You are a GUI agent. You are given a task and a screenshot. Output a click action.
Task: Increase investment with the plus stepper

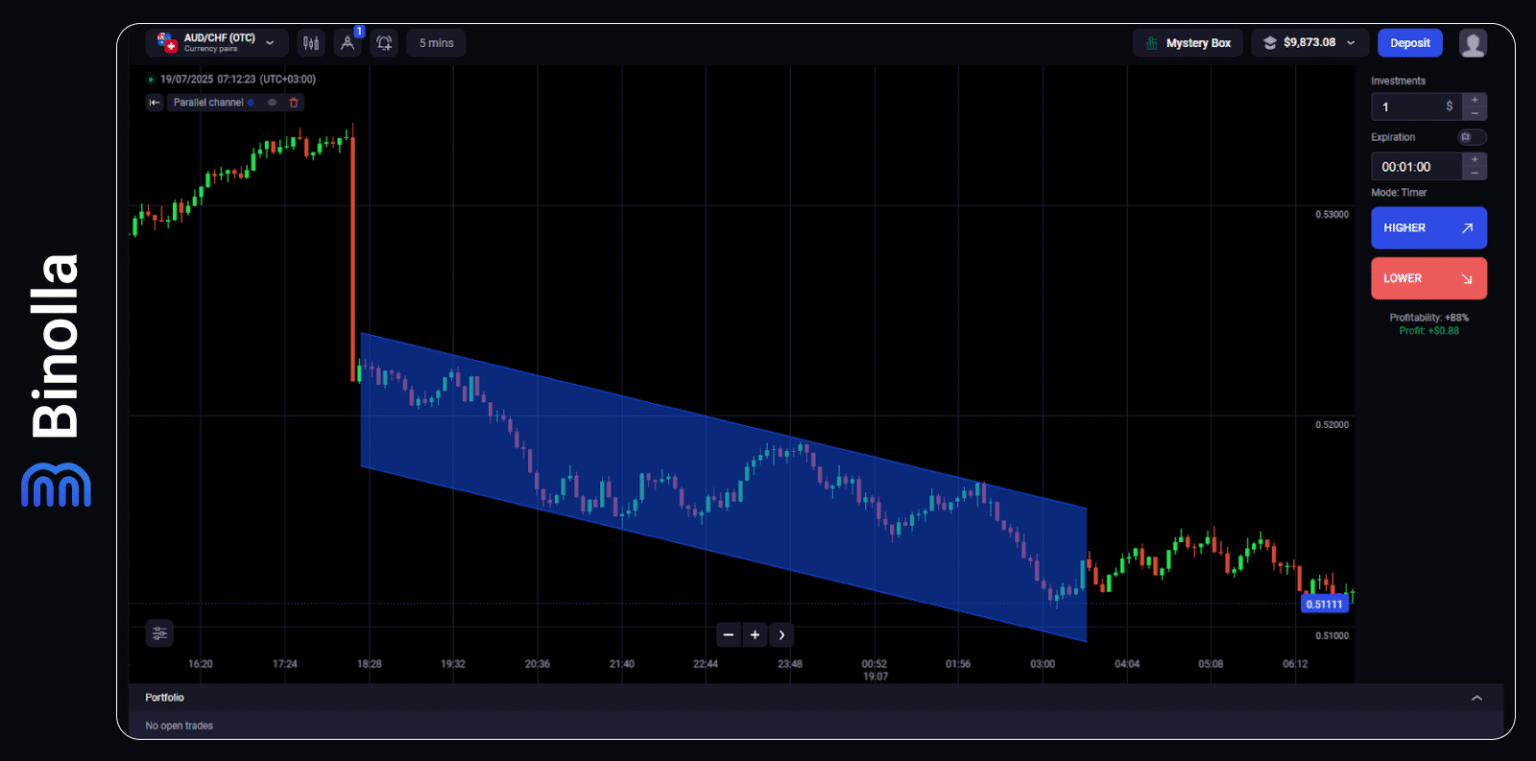[x=1474, y=99]
